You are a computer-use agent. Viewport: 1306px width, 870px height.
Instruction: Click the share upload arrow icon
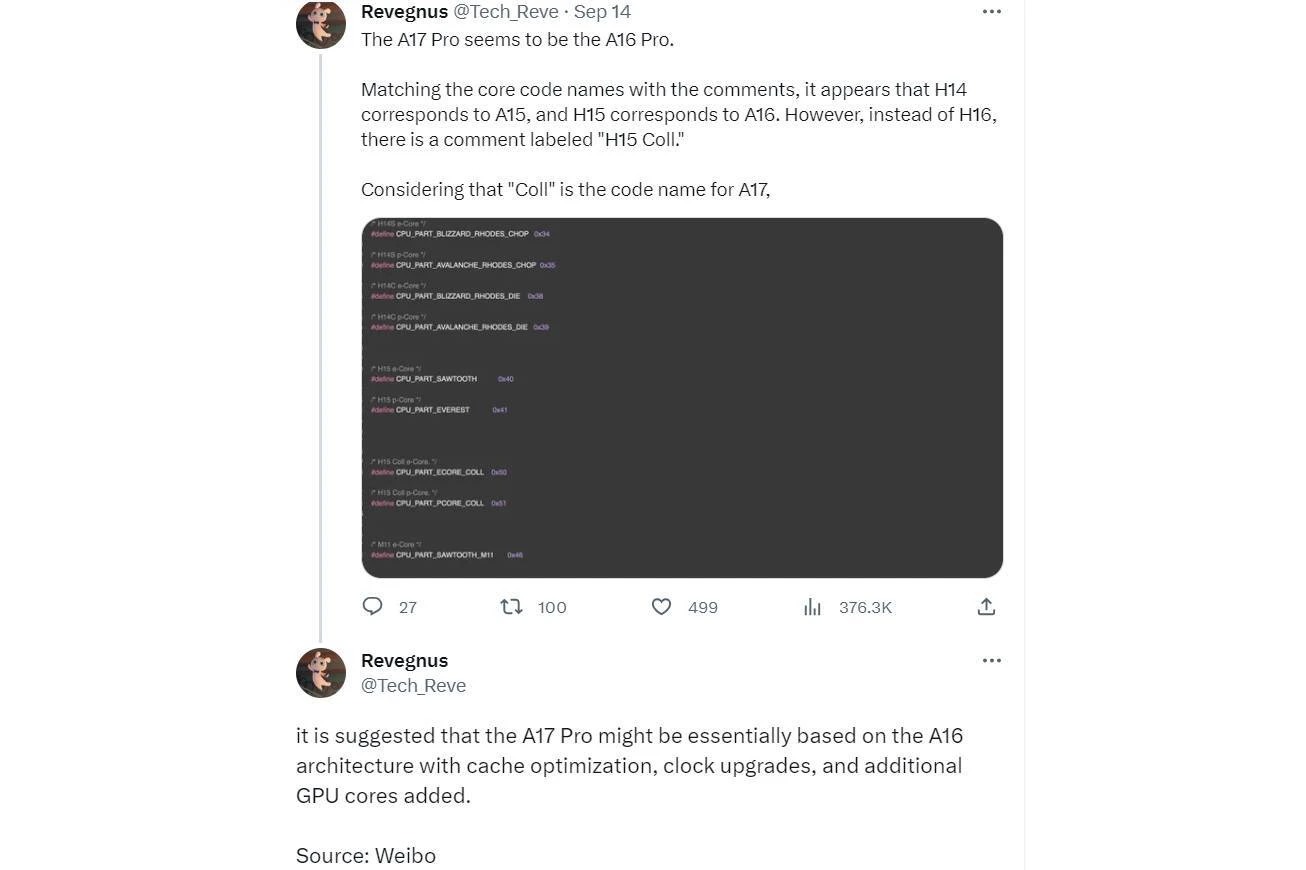[986, 606]
